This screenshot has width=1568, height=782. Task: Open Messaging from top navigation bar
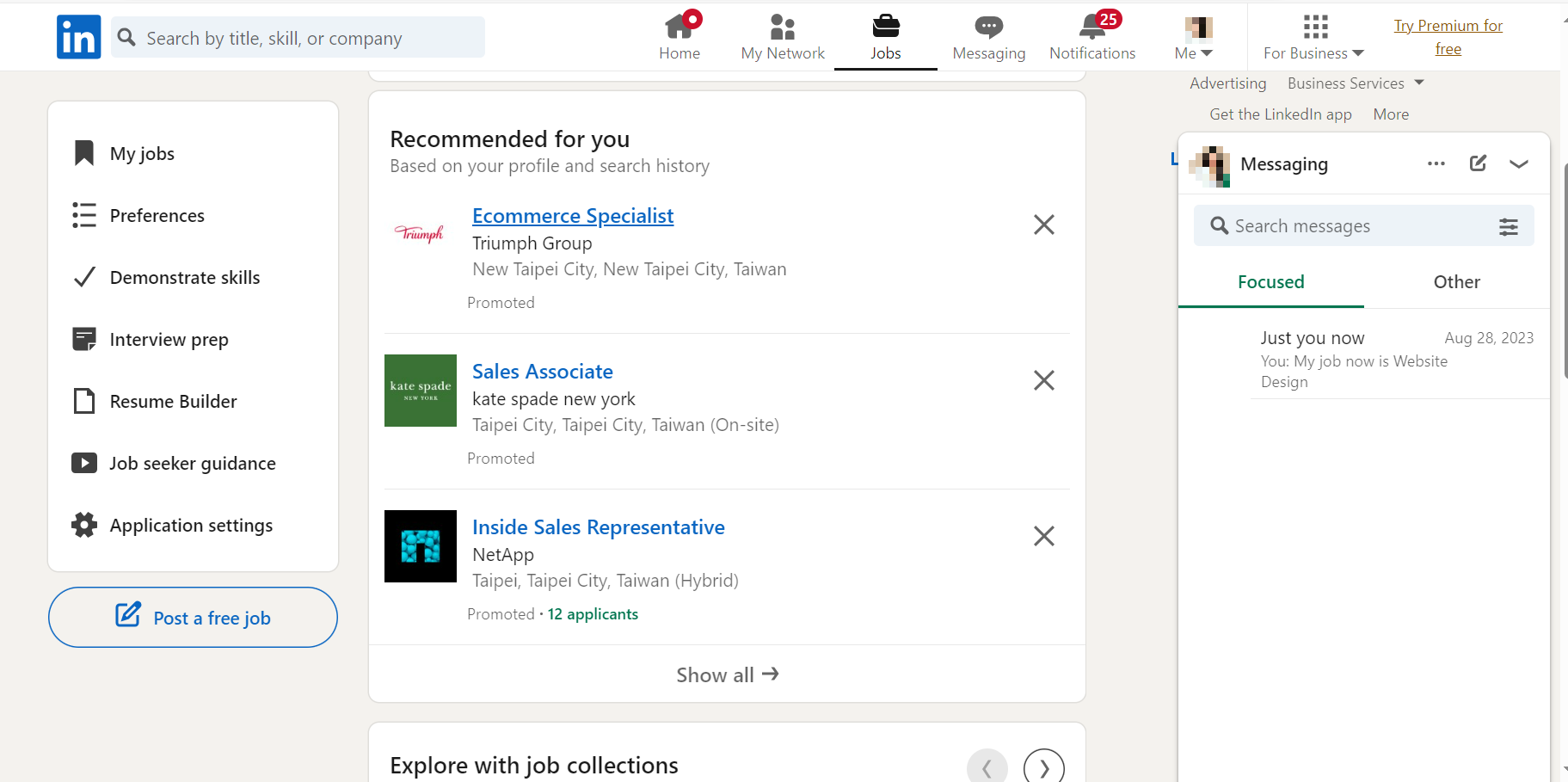tap(988, 37)
